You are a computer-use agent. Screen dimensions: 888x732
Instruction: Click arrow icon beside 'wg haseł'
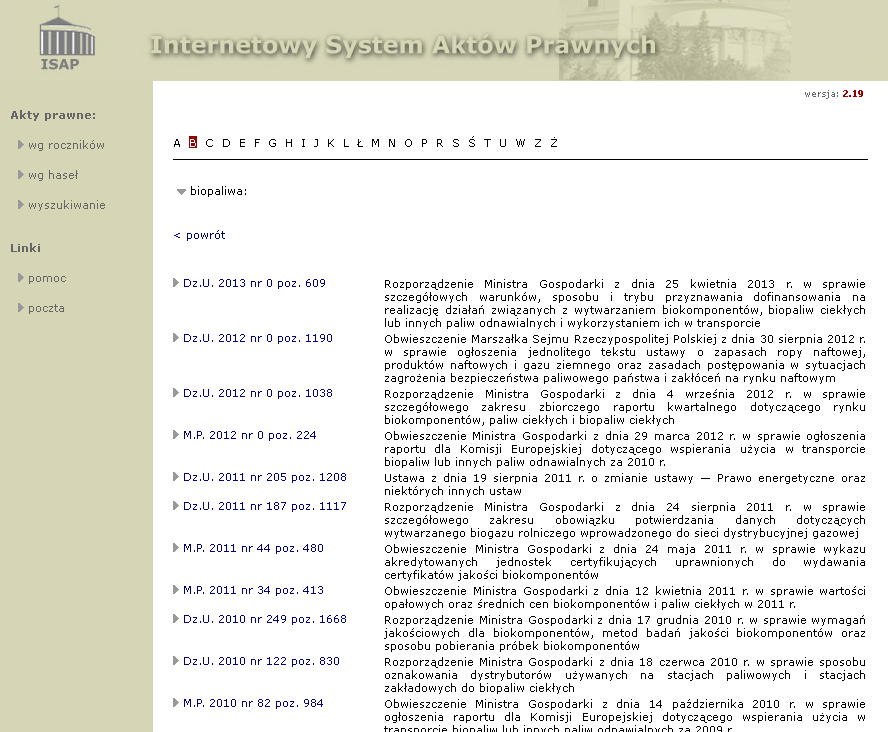(21, 175)
